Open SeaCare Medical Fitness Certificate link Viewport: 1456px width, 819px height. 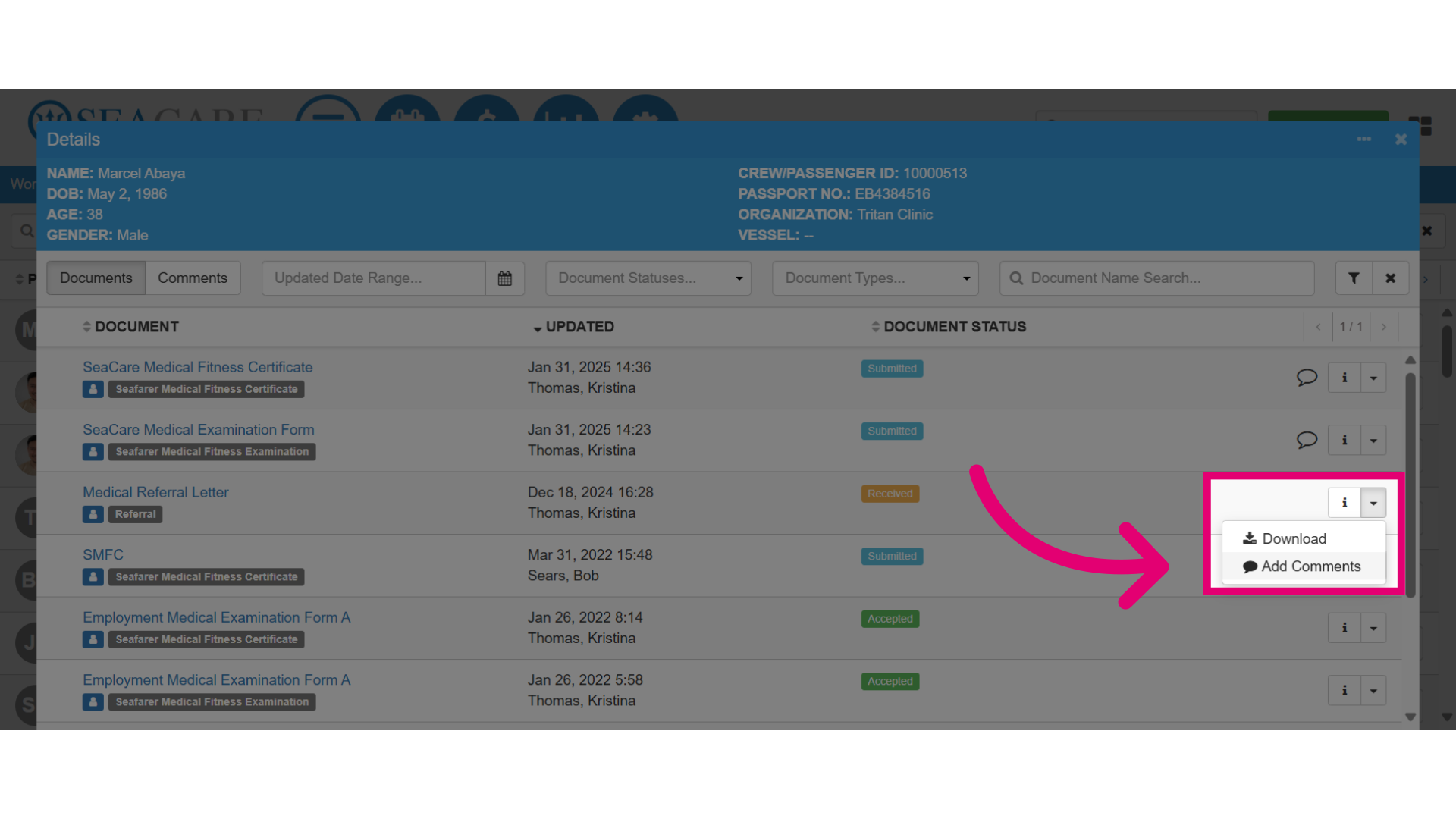pos(197,367)
